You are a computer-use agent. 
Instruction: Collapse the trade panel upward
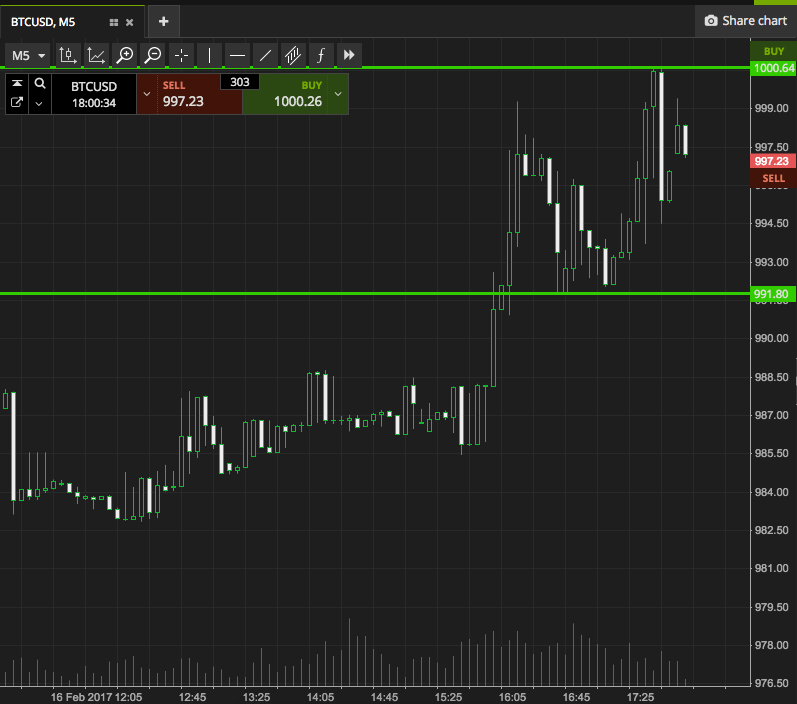point(17,83)
